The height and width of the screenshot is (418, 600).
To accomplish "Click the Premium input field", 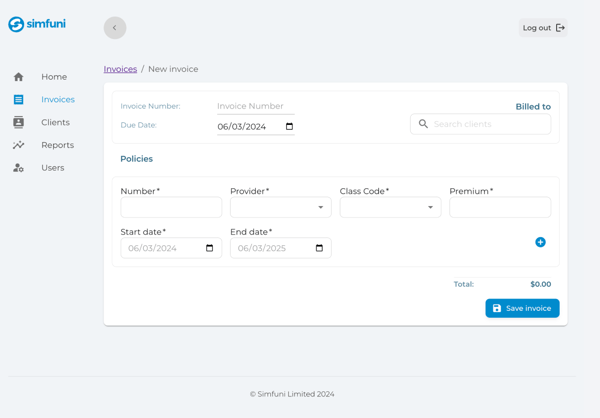I will tap(499, 207).
